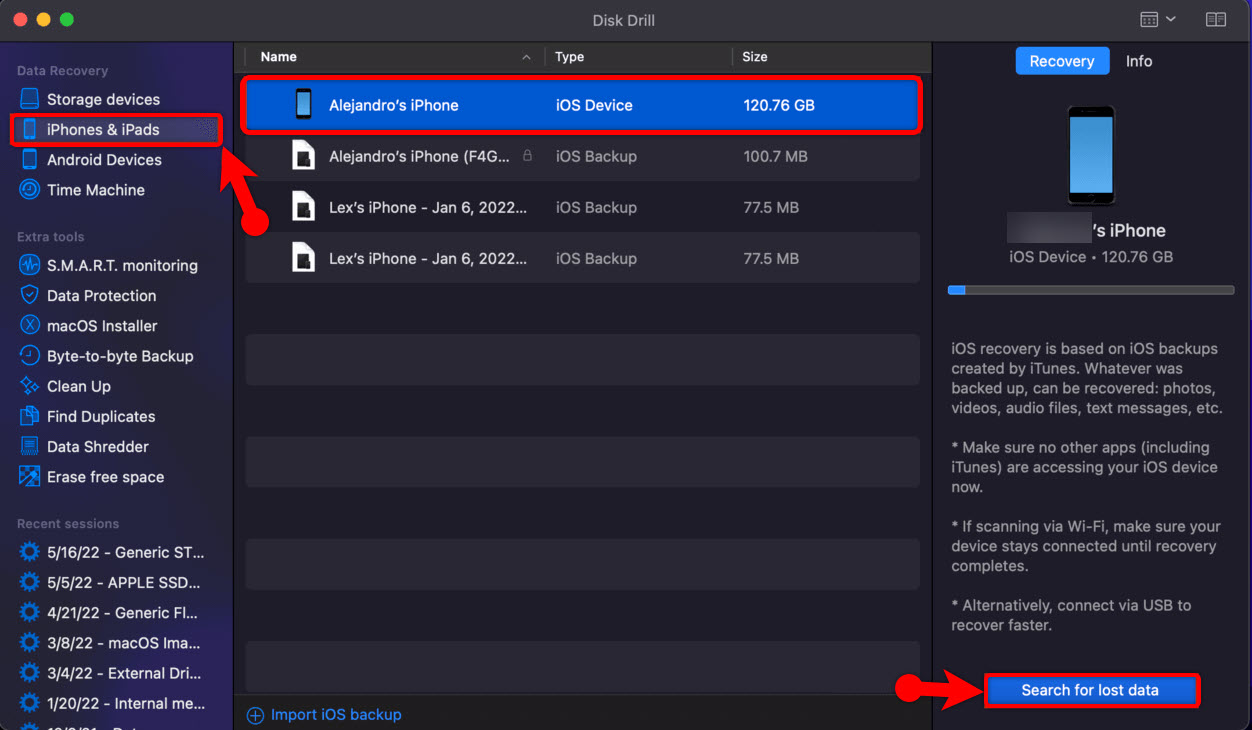This screenshot has width=1252, height=730.
Task: Toggle the side panel book icon
Action: click(1215, 20)
